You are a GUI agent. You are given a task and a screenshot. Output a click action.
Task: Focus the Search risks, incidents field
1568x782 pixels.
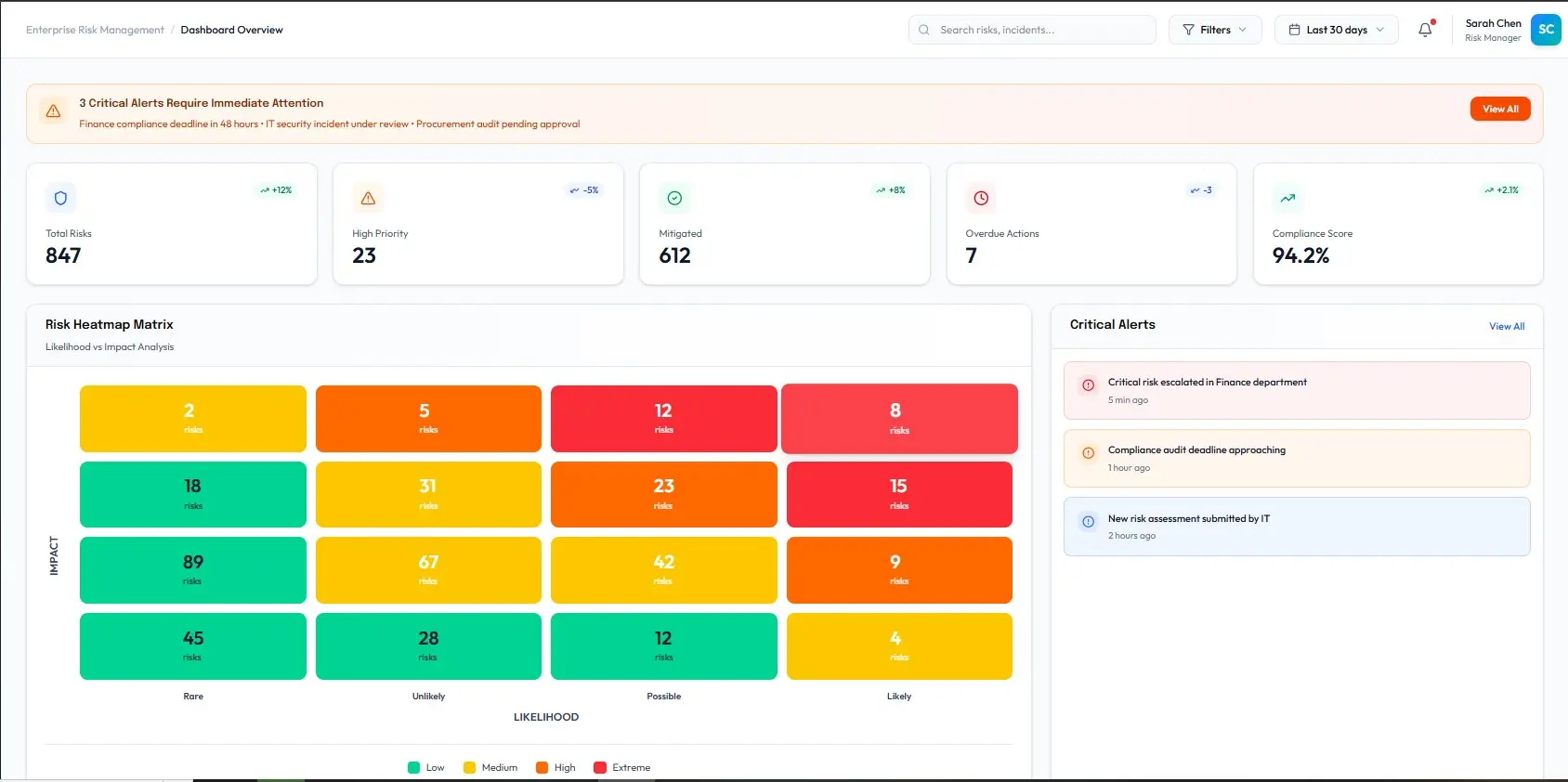pos(1031,30)
